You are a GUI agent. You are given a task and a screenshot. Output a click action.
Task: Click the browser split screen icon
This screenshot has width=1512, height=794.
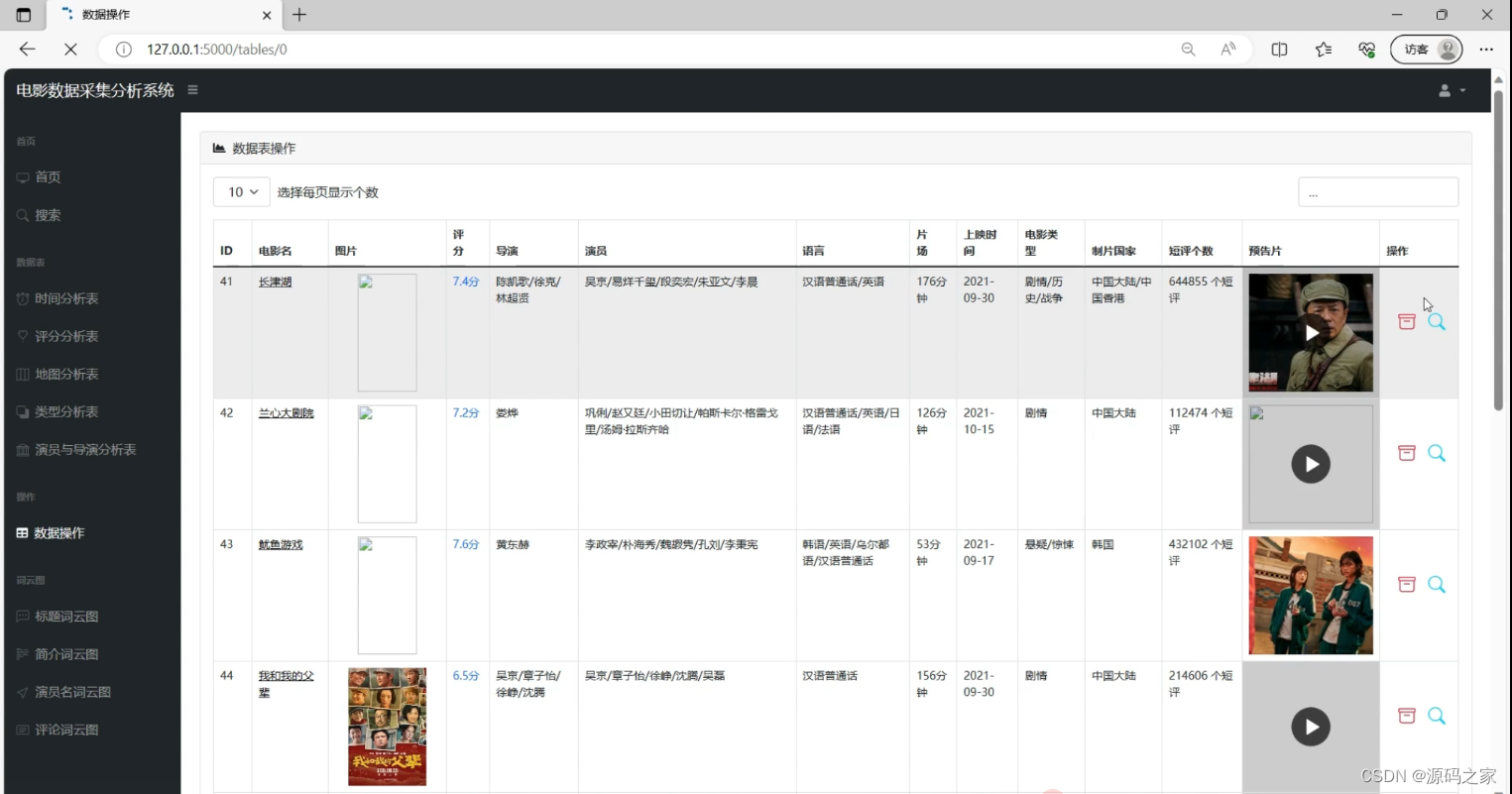[1279, 50]
